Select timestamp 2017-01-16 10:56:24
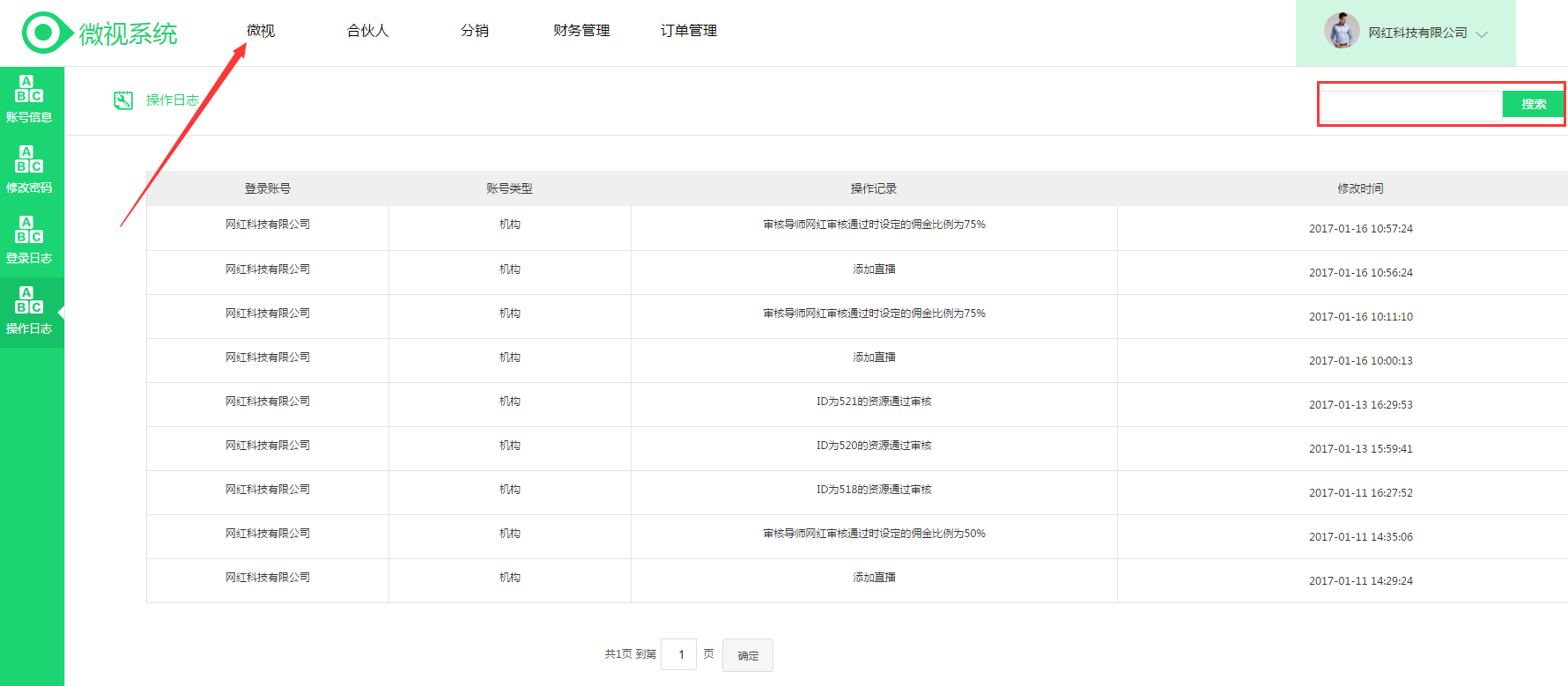The width and height of the screenshot is (1568, 686). [x=1360, y=272]
